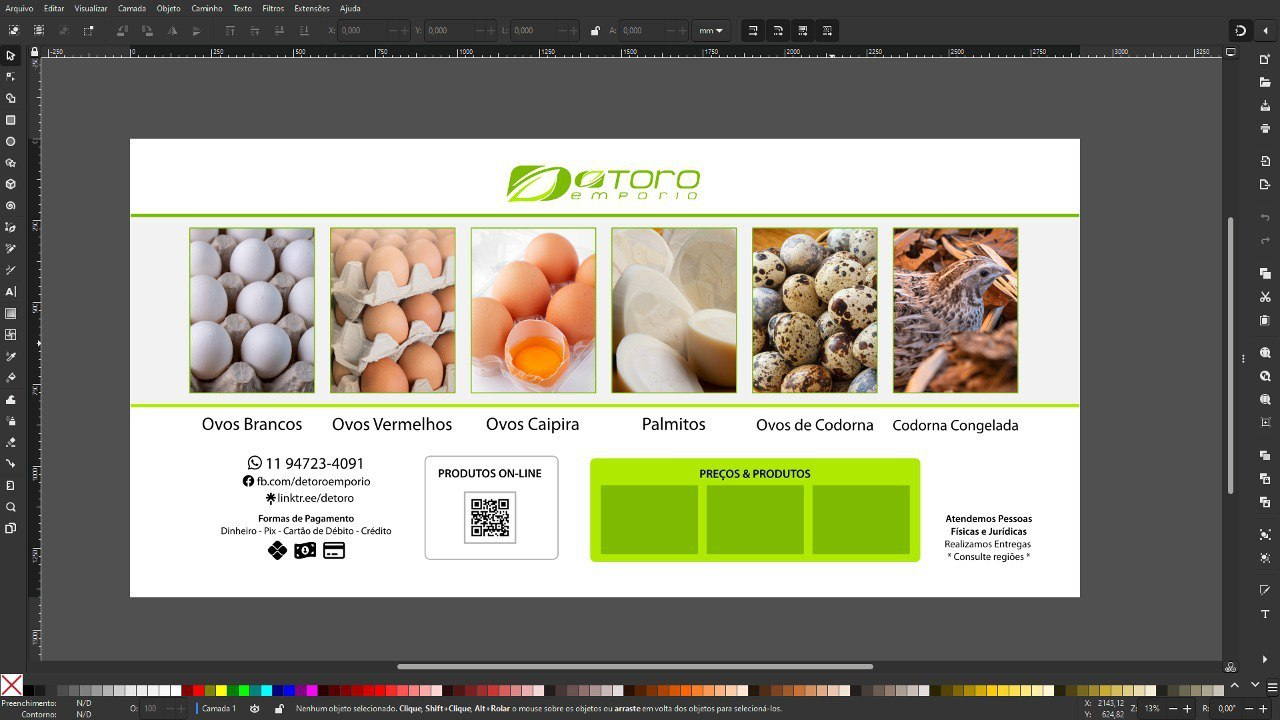Viewport: 1280px width, 720px height.
Task: Toggle move patterns with objects
Action: point(827,31)
